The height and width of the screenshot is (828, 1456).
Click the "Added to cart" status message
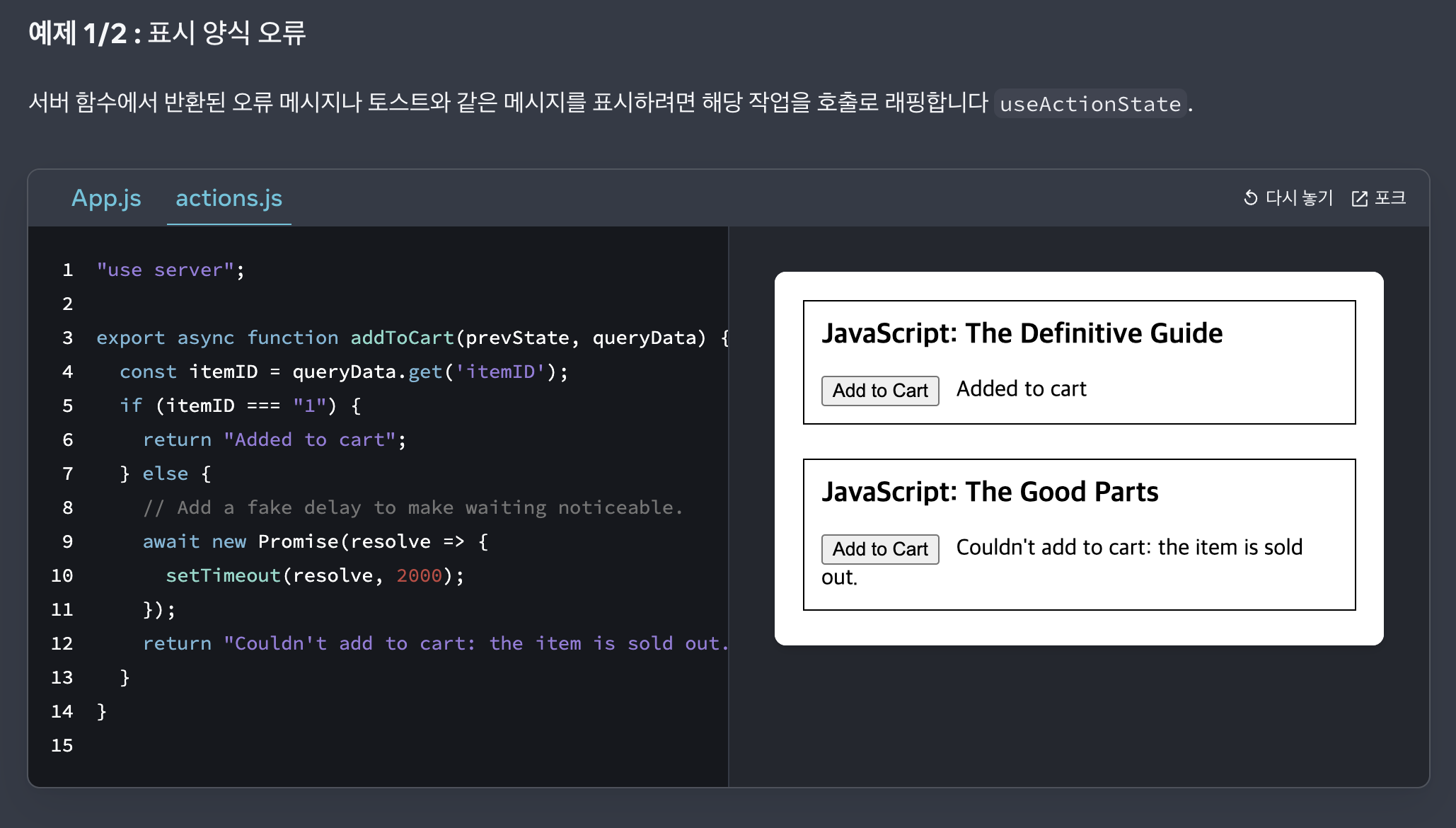click(x=1021, y=389)
